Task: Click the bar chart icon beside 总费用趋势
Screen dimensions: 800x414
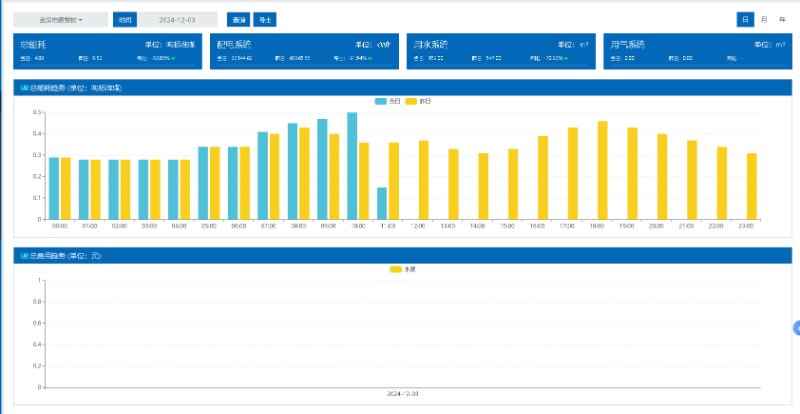Action: tap(24, 256)
